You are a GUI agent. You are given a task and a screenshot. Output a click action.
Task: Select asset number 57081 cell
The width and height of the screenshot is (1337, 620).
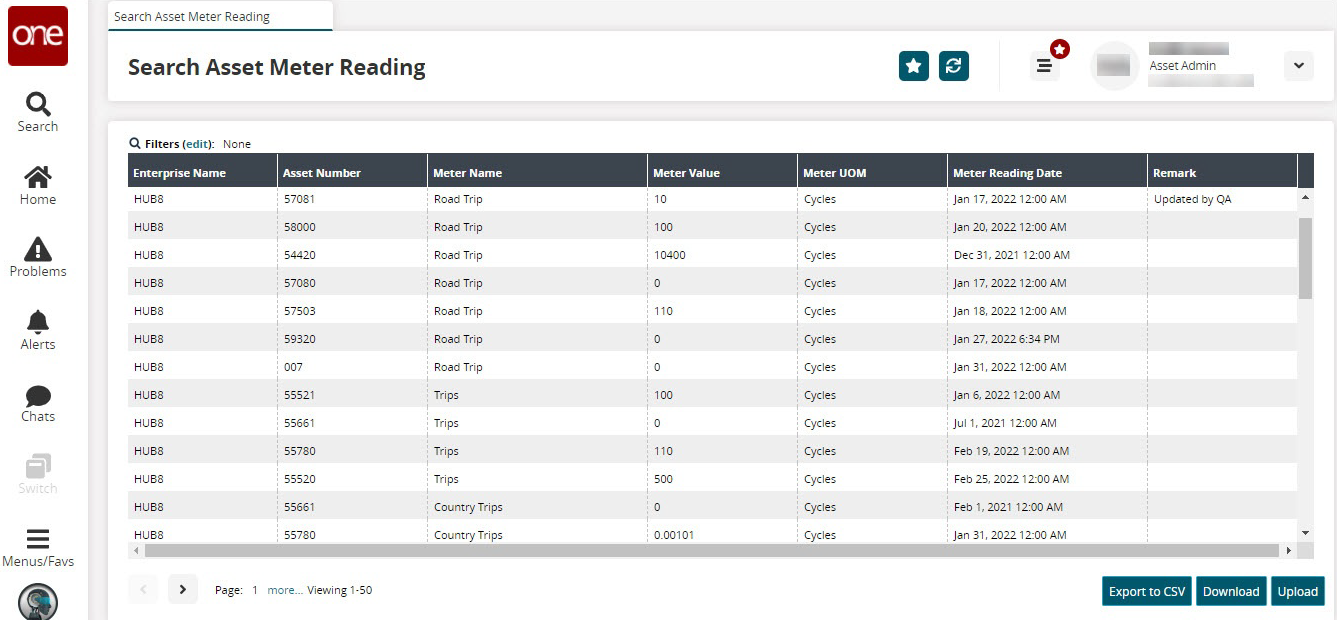[352, 199]
